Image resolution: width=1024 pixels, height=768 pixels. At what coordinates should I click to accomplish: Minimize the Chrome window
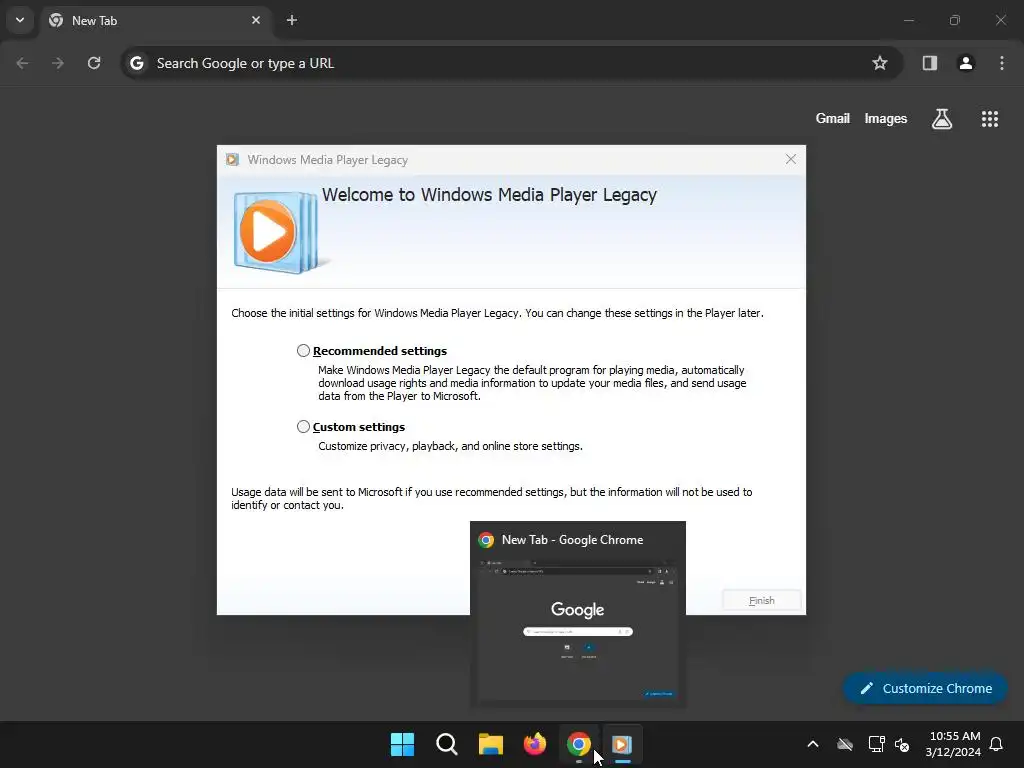(x=908, y=20)
